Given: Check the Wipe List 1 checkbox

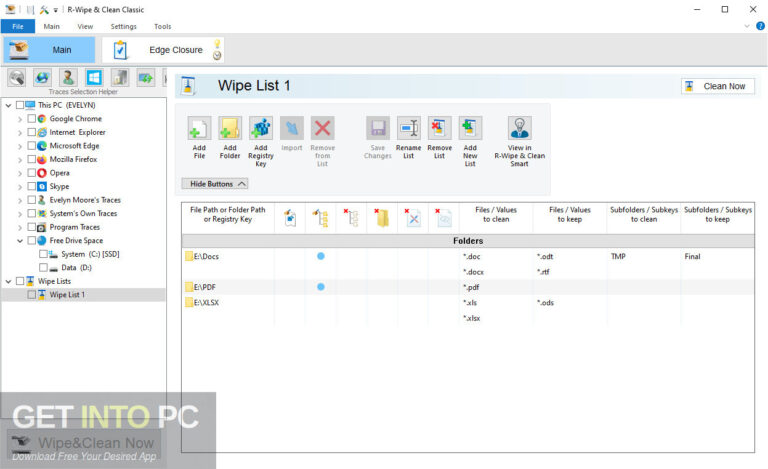Looking at the screenshot, I should (31, 295).
